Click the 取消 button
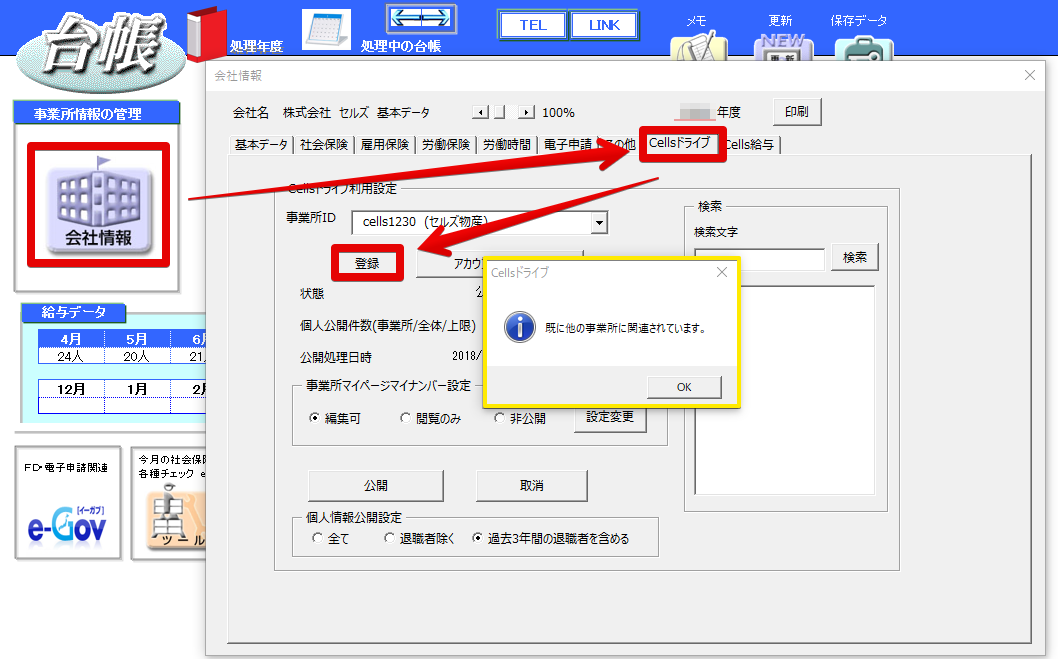 pyautogui.click(x=532, y=486)
